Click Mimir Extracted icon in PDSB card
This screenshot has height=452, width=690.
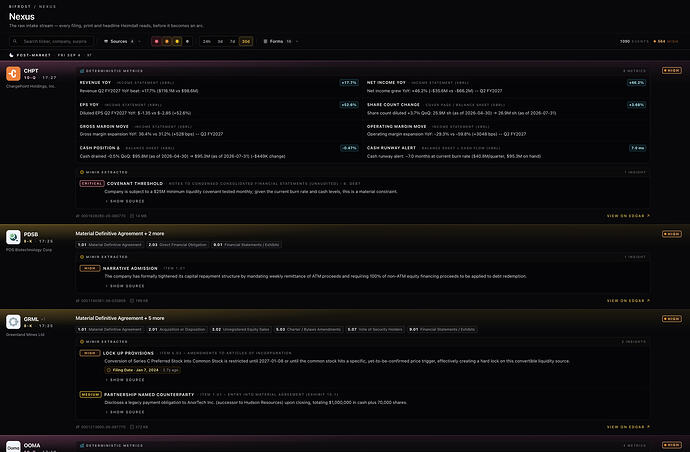[82, 257]
